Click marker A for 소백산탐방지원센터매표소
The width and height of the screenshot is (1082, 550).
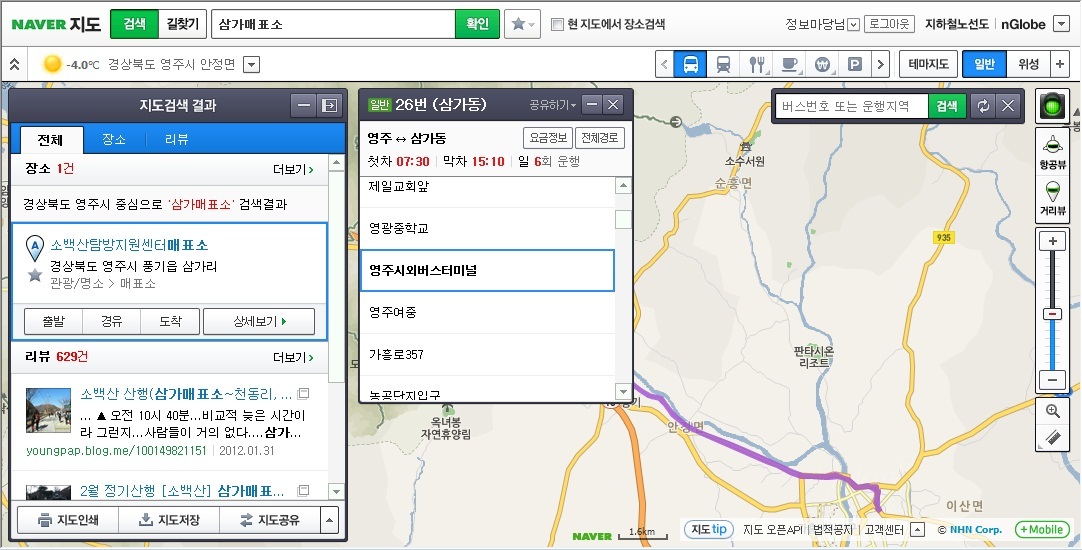pos(35,248)
